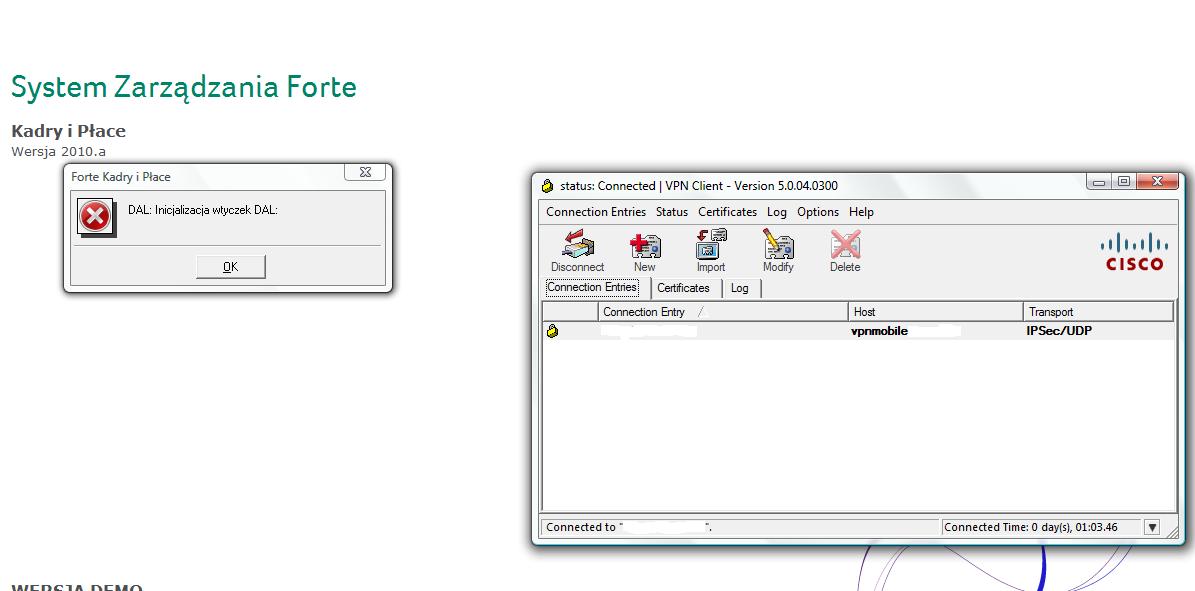Click the Cisco logo
Image resolution: width=1195 pixels, height=591 pixels.
[1134, 252]
